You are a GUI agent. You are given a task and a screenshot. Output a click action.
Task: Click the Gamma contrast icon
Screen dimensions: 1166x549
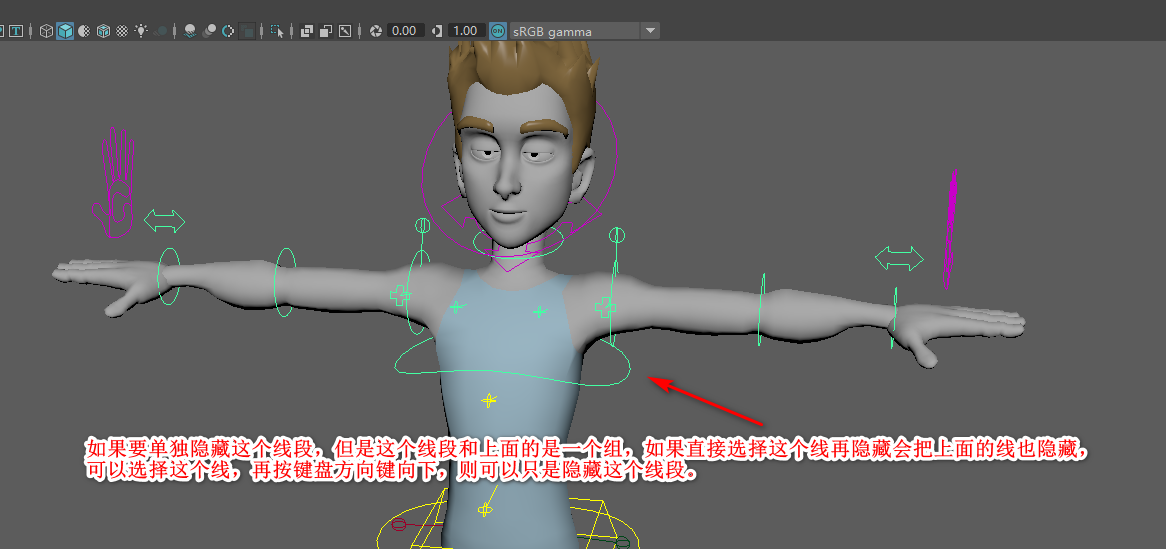point(436,31)
